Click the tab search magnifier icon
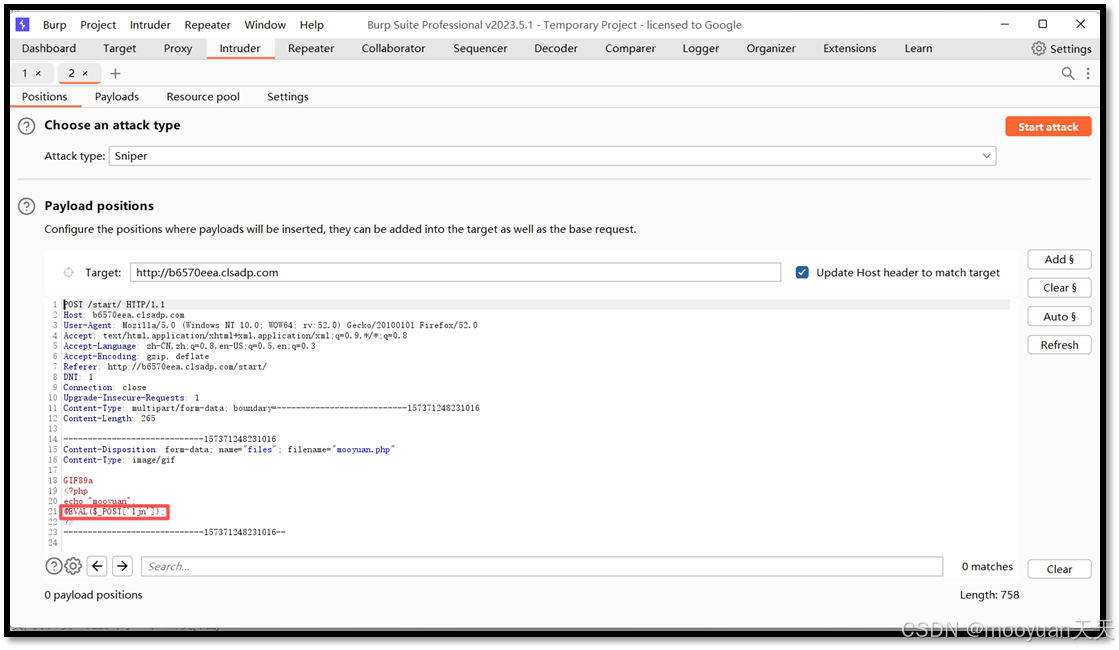This screenshot has height=650, width=1119. pos(1068,73)
